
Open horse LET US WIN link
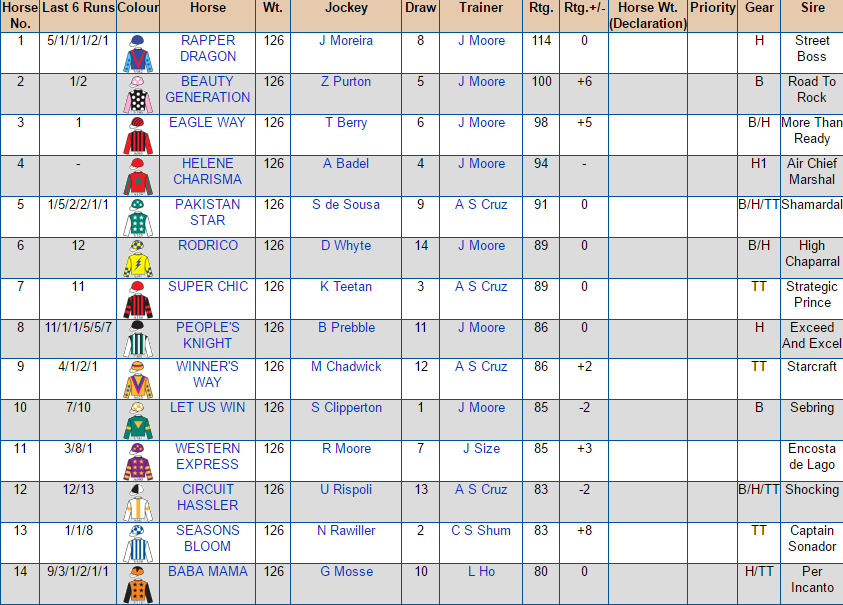click(x=208, y=408)
